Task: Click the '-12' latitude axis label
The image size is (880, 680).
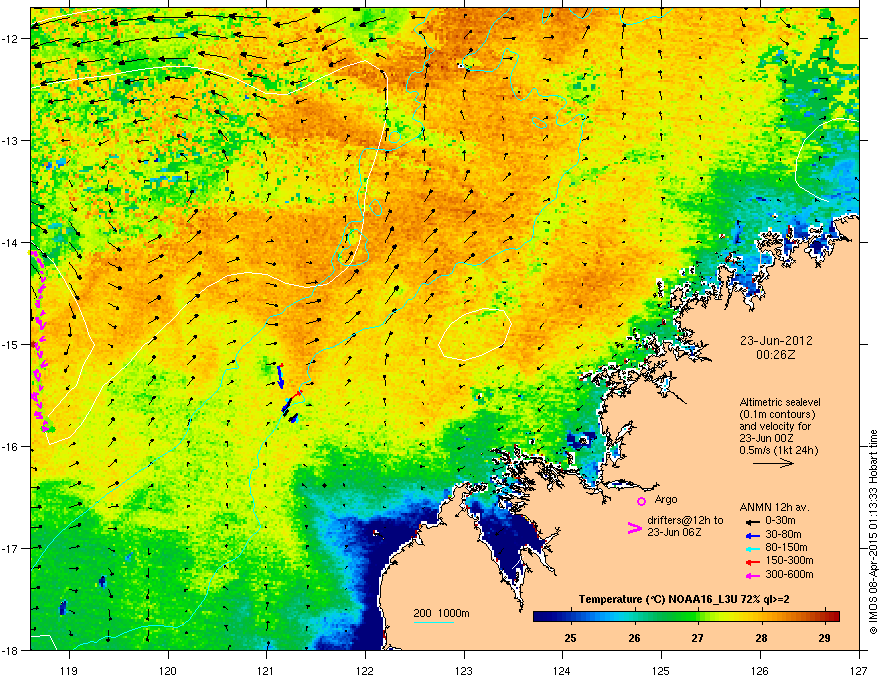Action: (x=10, y=39)
